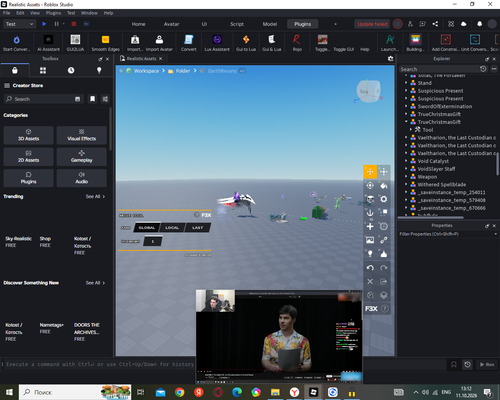Screen dimensions: 500x400
Task: Select the F3X Weld link tool
Action: tap(384, 240)
